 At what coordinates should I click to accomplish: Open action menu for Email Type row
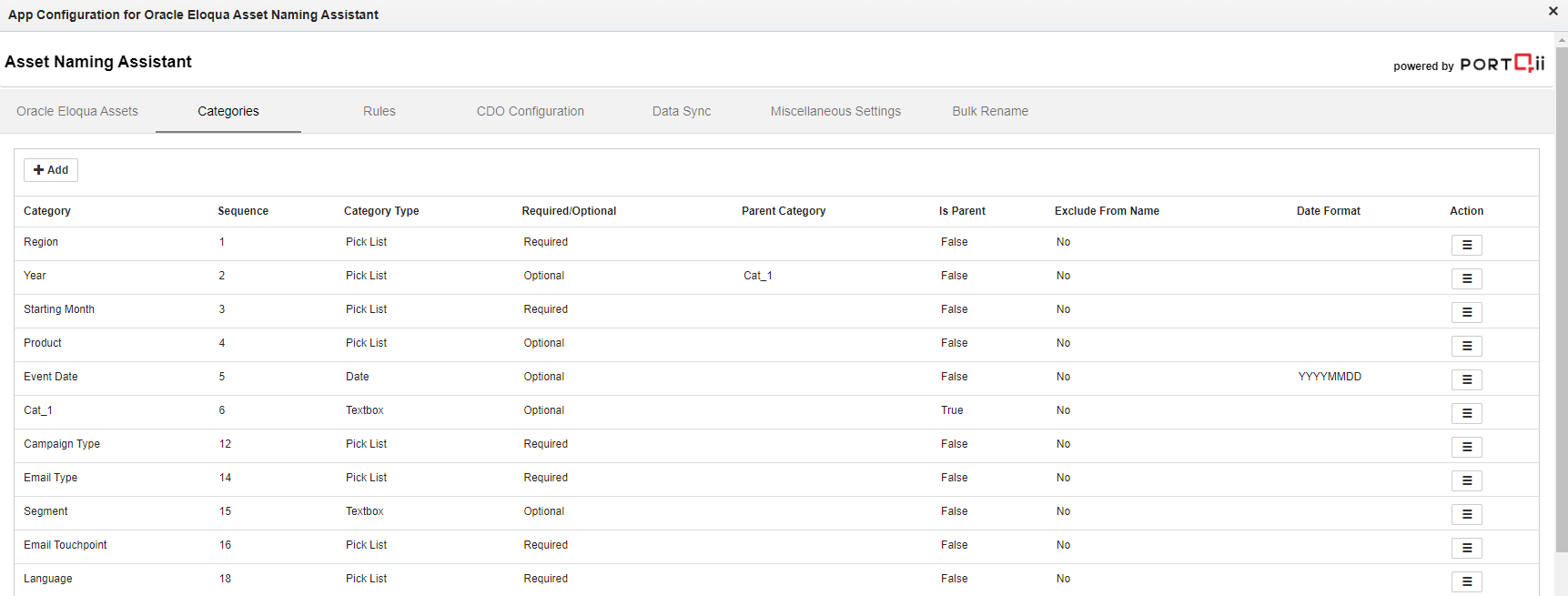pyautogui.click(x=1466, y=480)
